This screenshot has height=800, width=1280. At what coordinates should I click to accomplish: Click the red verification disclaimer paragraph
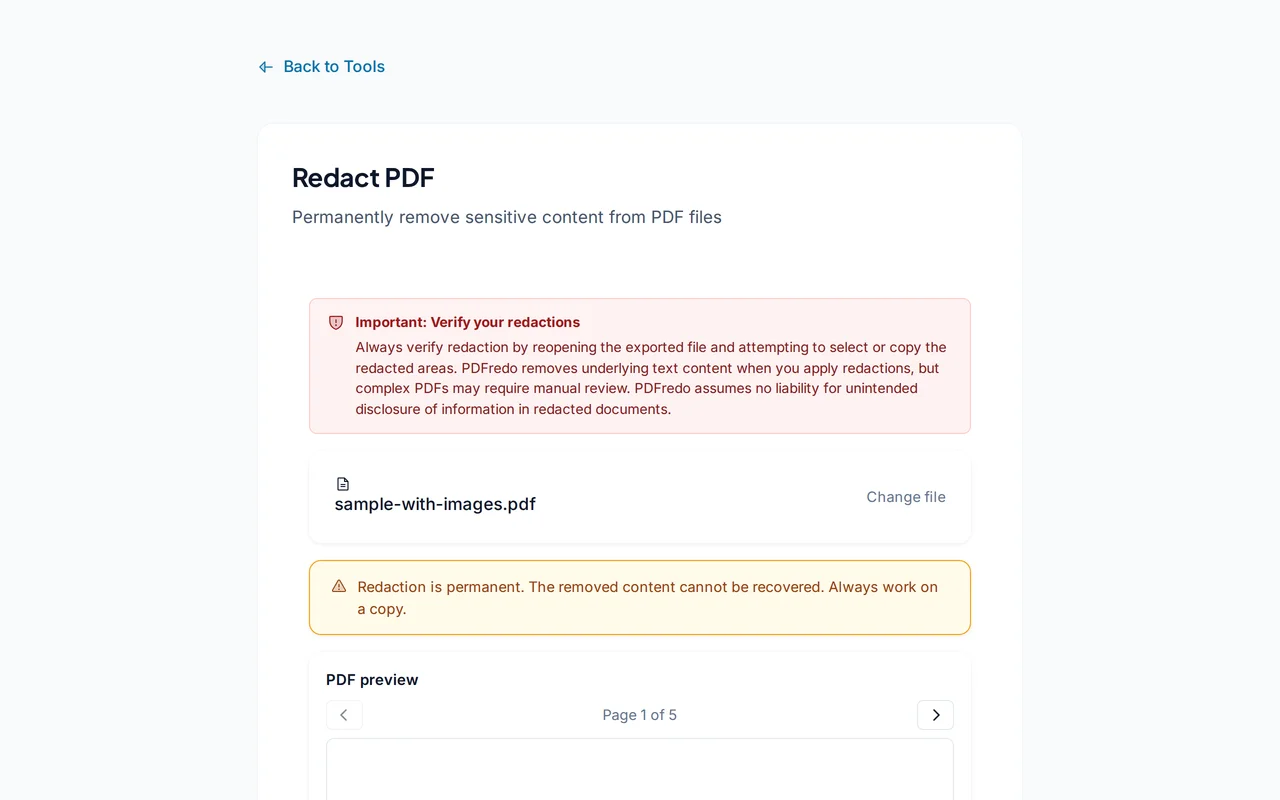650,378
